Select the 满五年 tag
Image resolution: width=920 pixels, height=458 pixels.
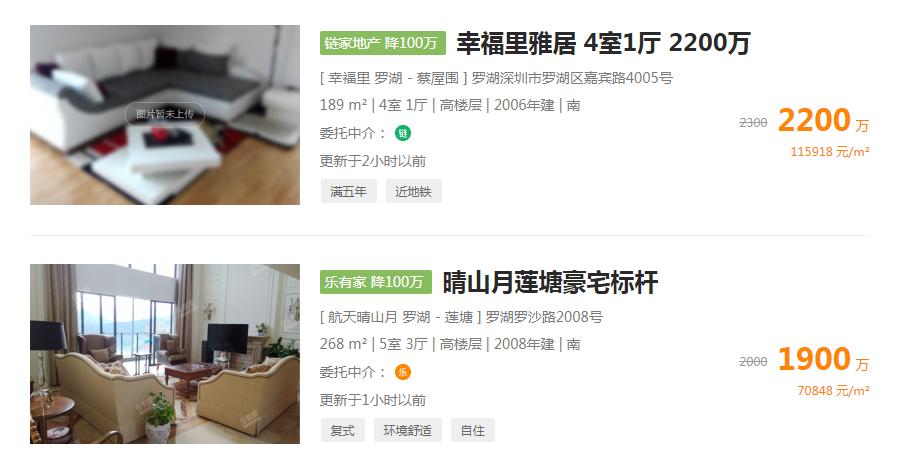[x=349, y=191]
